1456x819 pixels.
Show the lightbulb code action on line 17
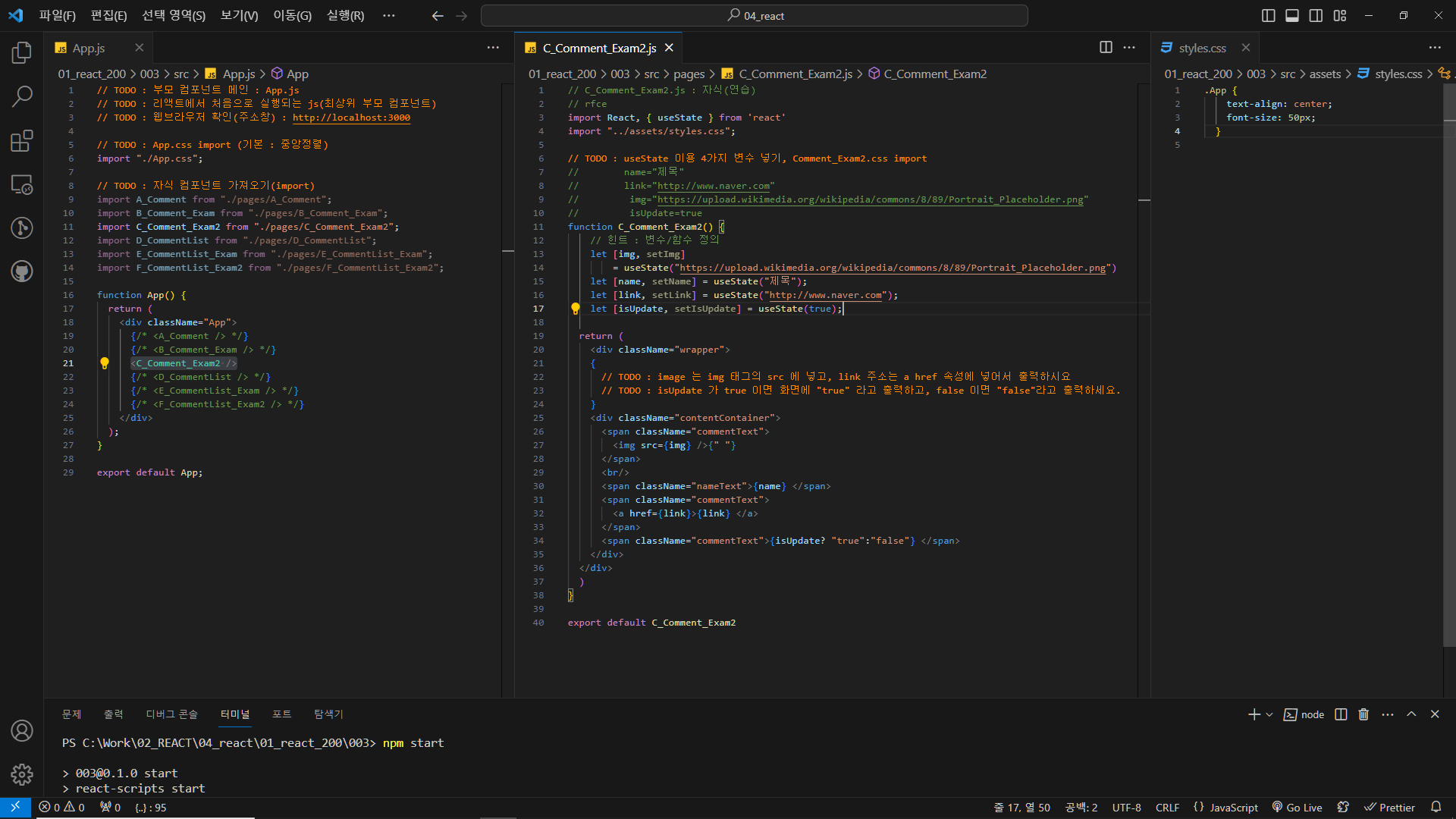click(576, 309)
